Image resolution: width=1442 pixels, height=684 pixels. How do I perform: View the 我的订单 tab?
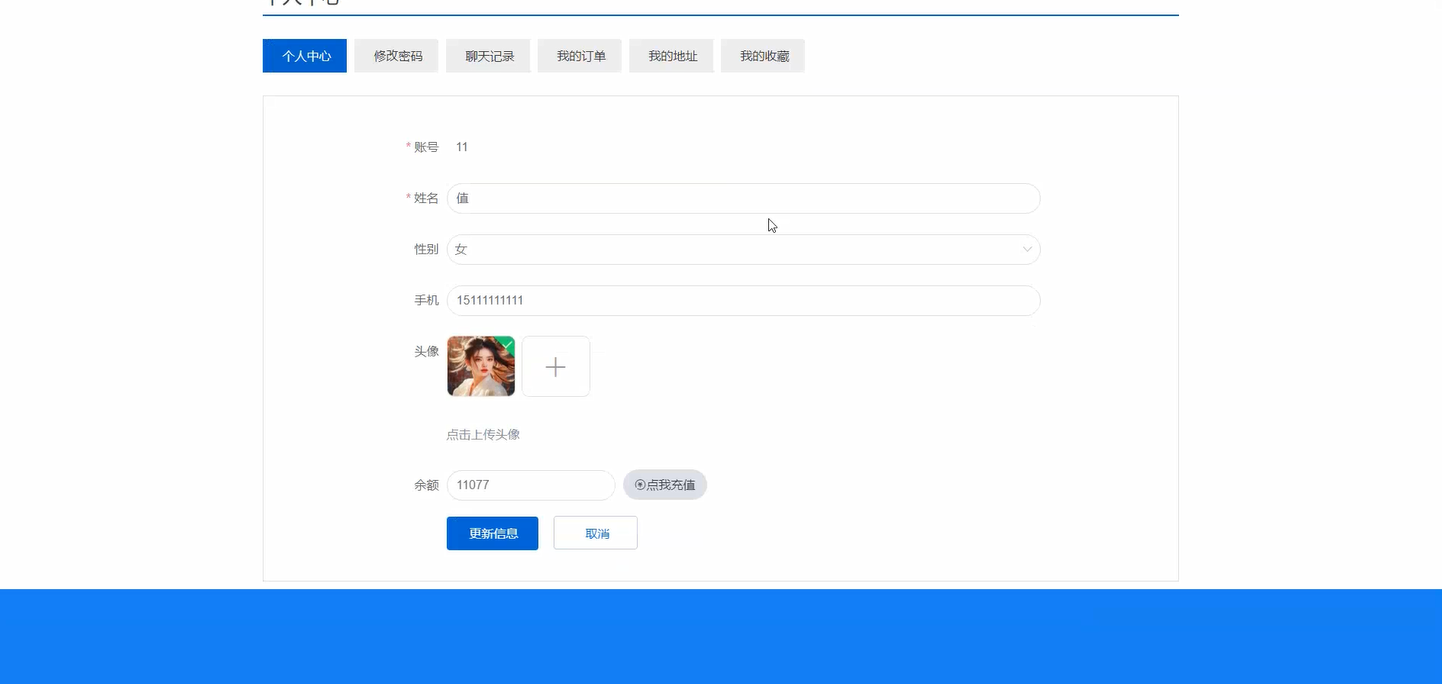pyautogui.click(x=579, y=55)
